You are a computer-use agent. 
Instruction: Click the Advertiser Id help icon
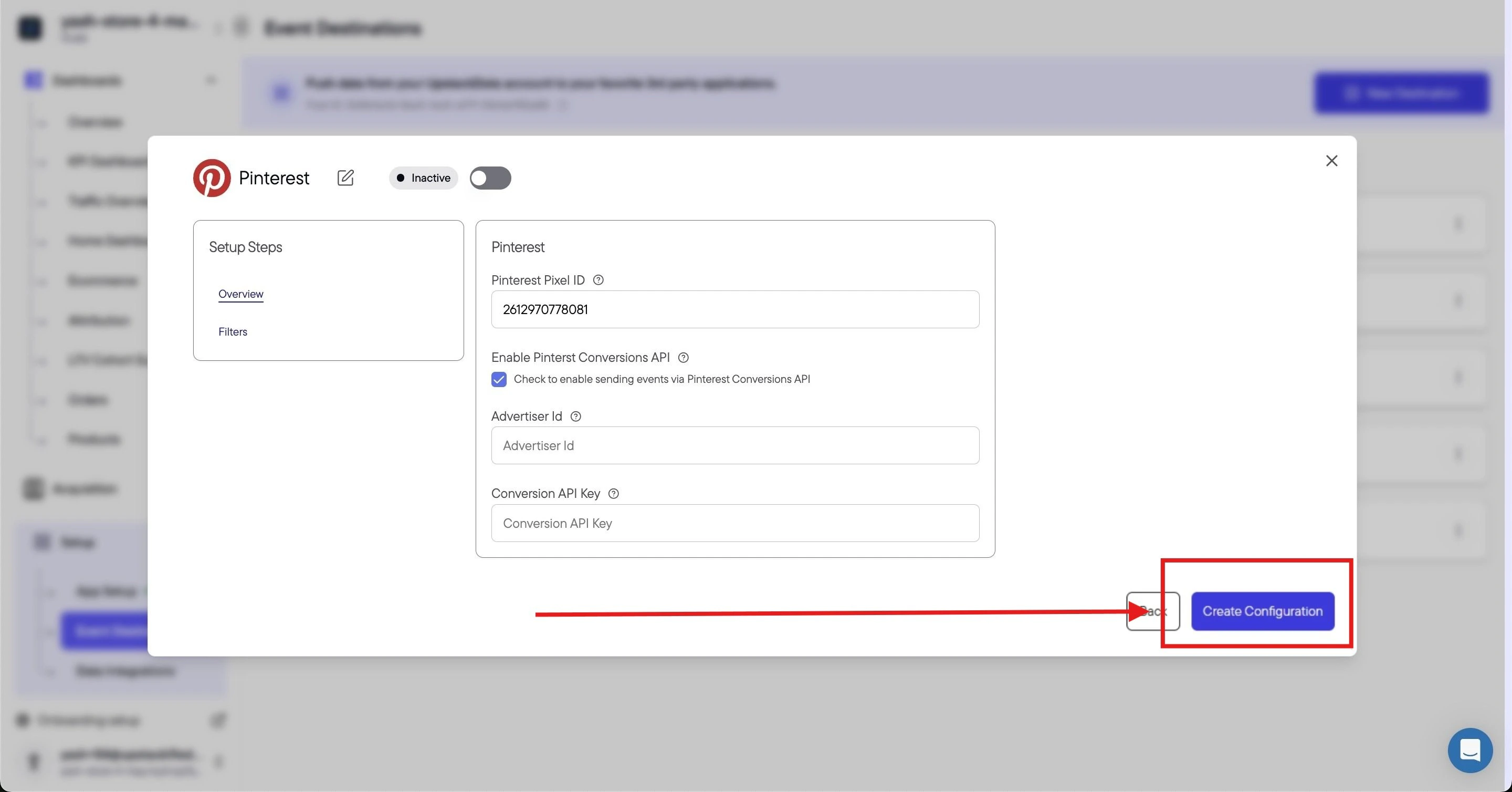[x=576, y=416]
